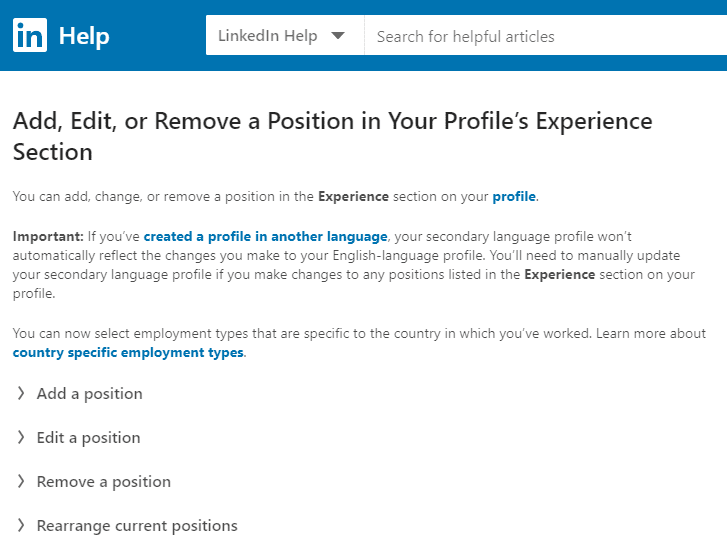Click chevron icon beside Add a position

[x=21, y=393]
